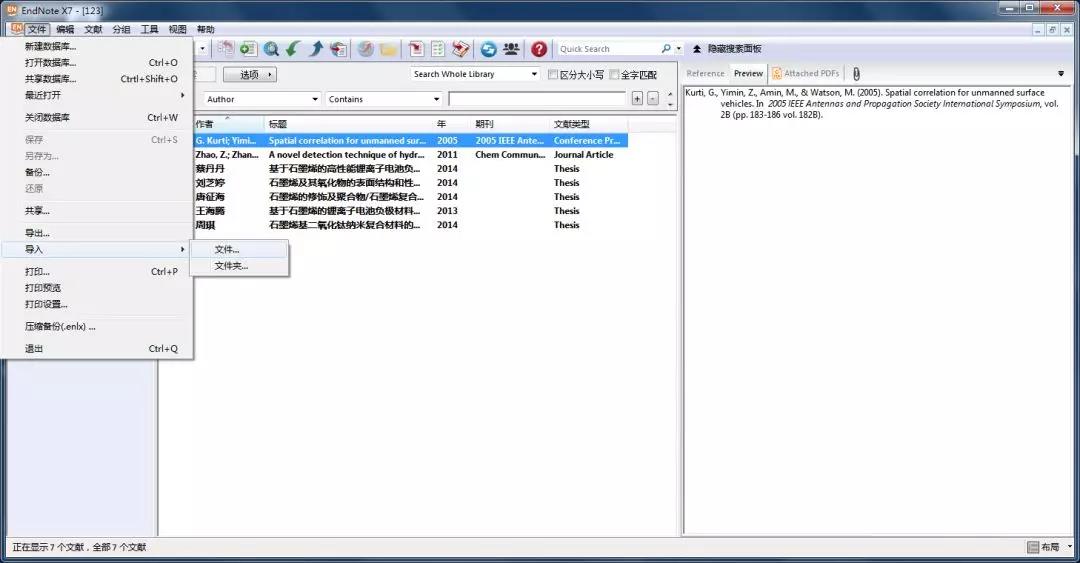Switch to the Reference tab
The width and height of the screenshot is (1080, 563).
705,73
